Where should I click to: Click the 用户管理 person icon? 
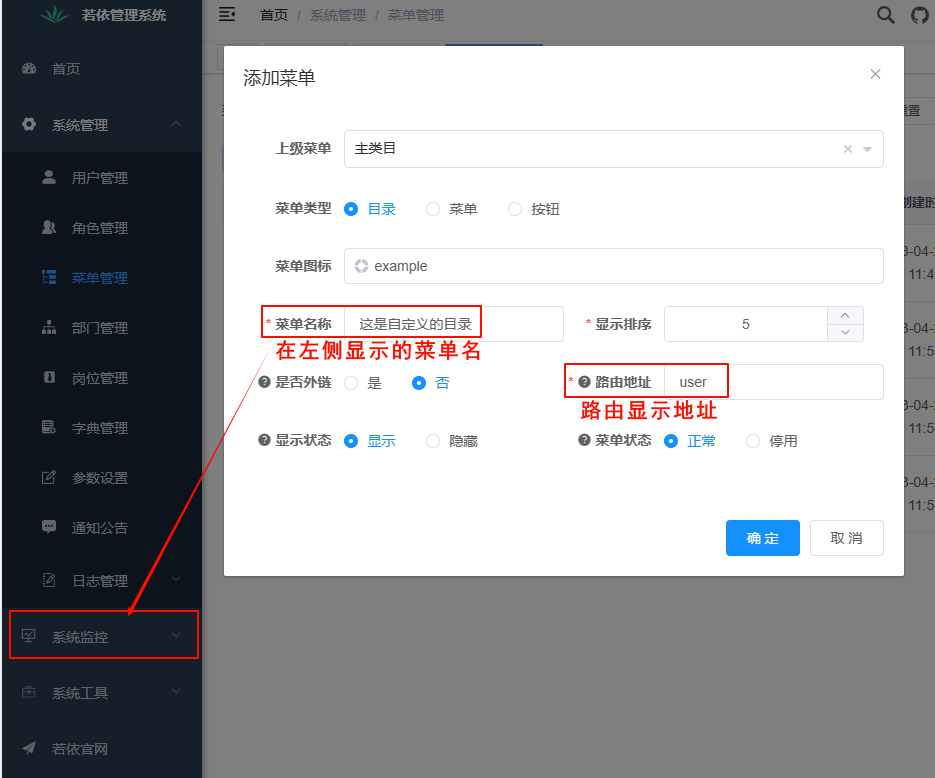tap(49, 177)
